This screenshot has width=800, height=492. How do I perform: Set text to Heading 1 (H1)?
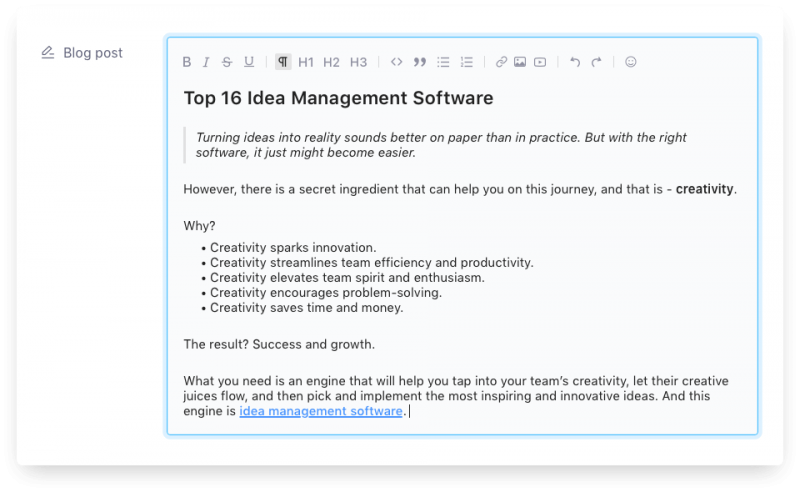pos(306,62)
